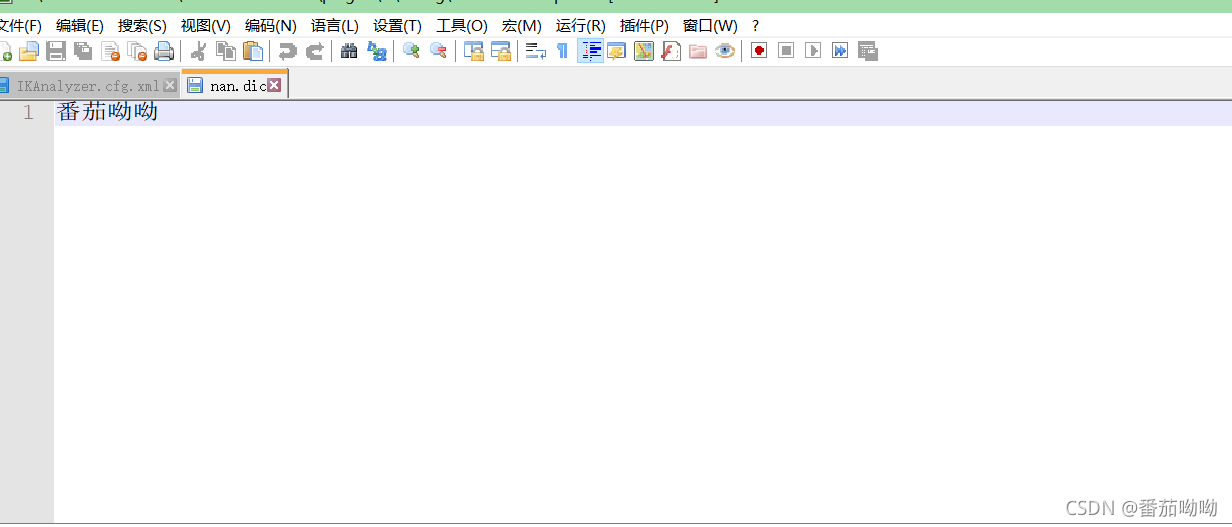The height and width of the screenshot is (527, 1232).
Task: Open the function list panel
Action: (671, 51)
